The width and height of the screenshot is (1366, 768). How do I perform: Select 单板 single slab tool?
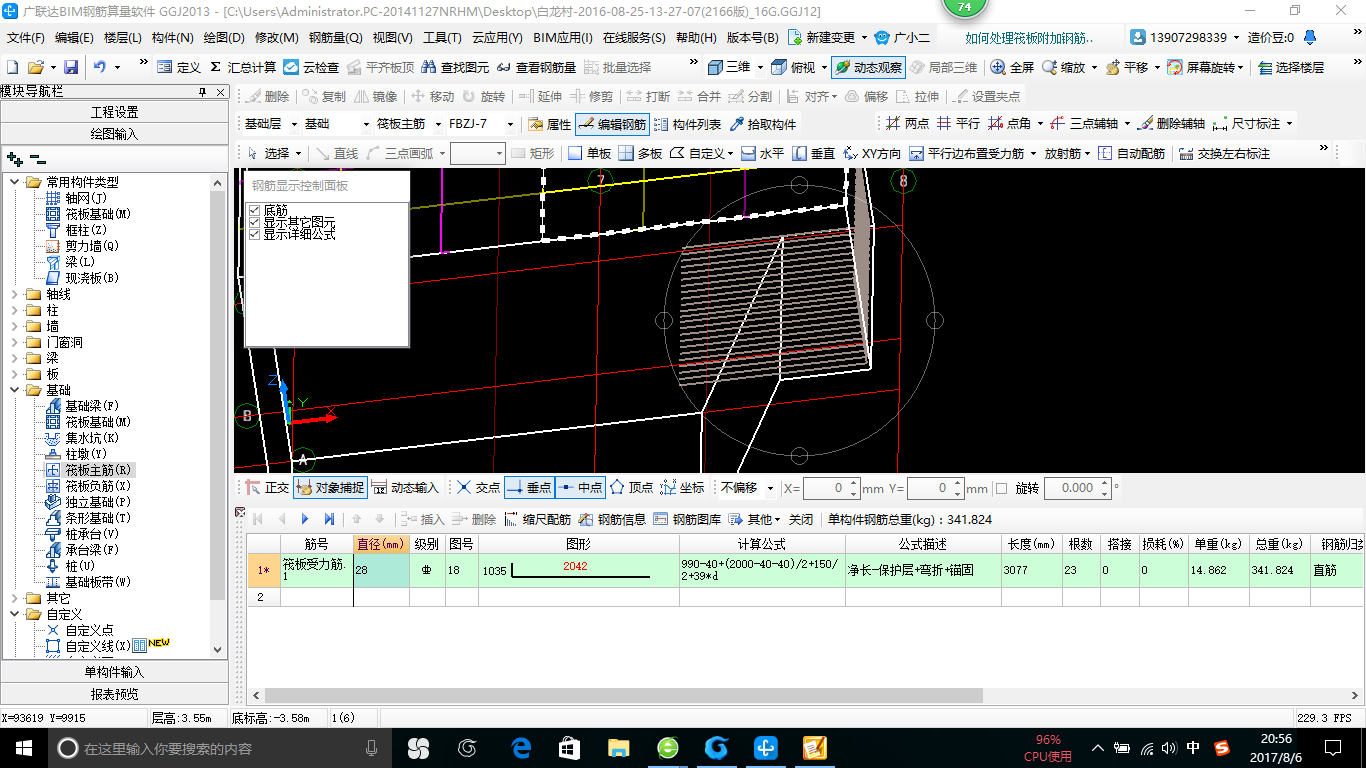click(589, 153)
